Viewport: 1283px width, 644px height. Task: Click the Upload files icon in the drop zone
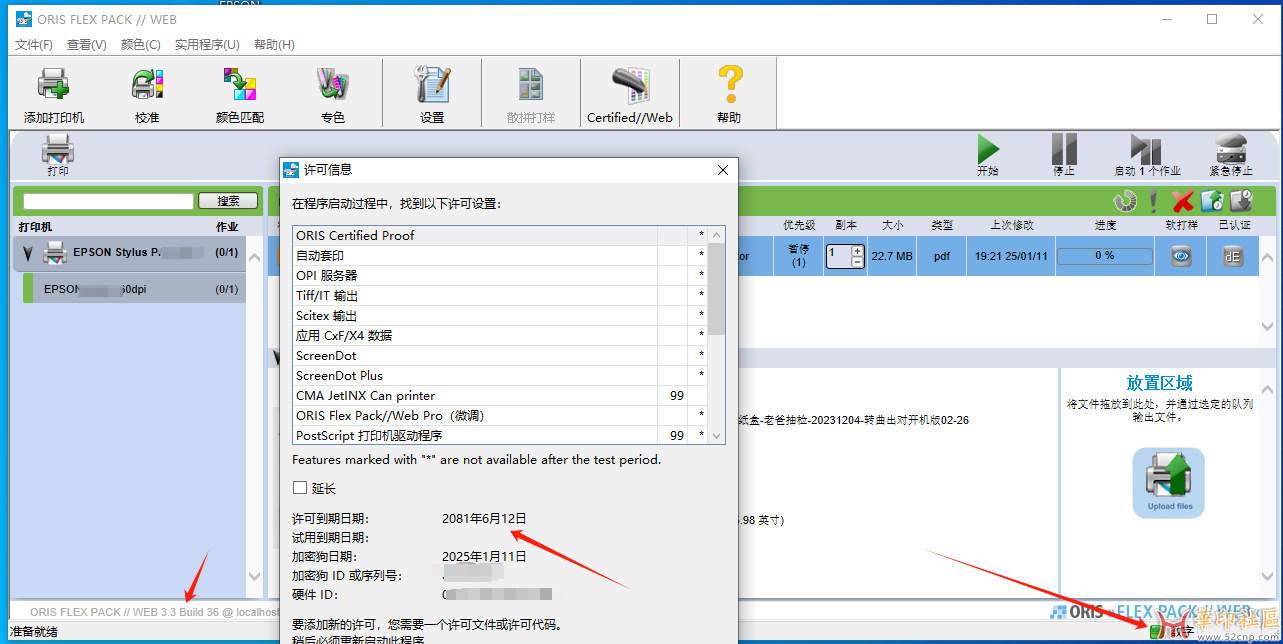point(1169,482)
